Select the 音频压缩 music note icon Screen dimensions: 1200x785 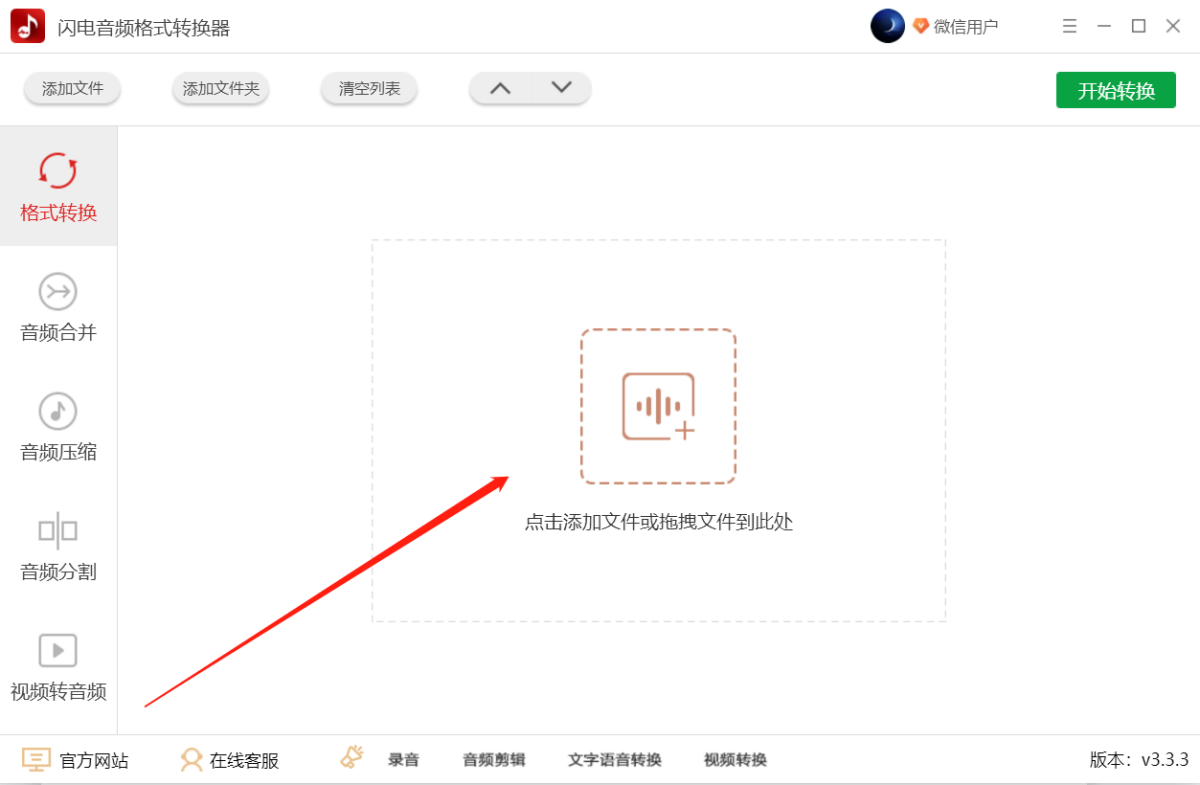pyautogui.click(x=58, y=411)
